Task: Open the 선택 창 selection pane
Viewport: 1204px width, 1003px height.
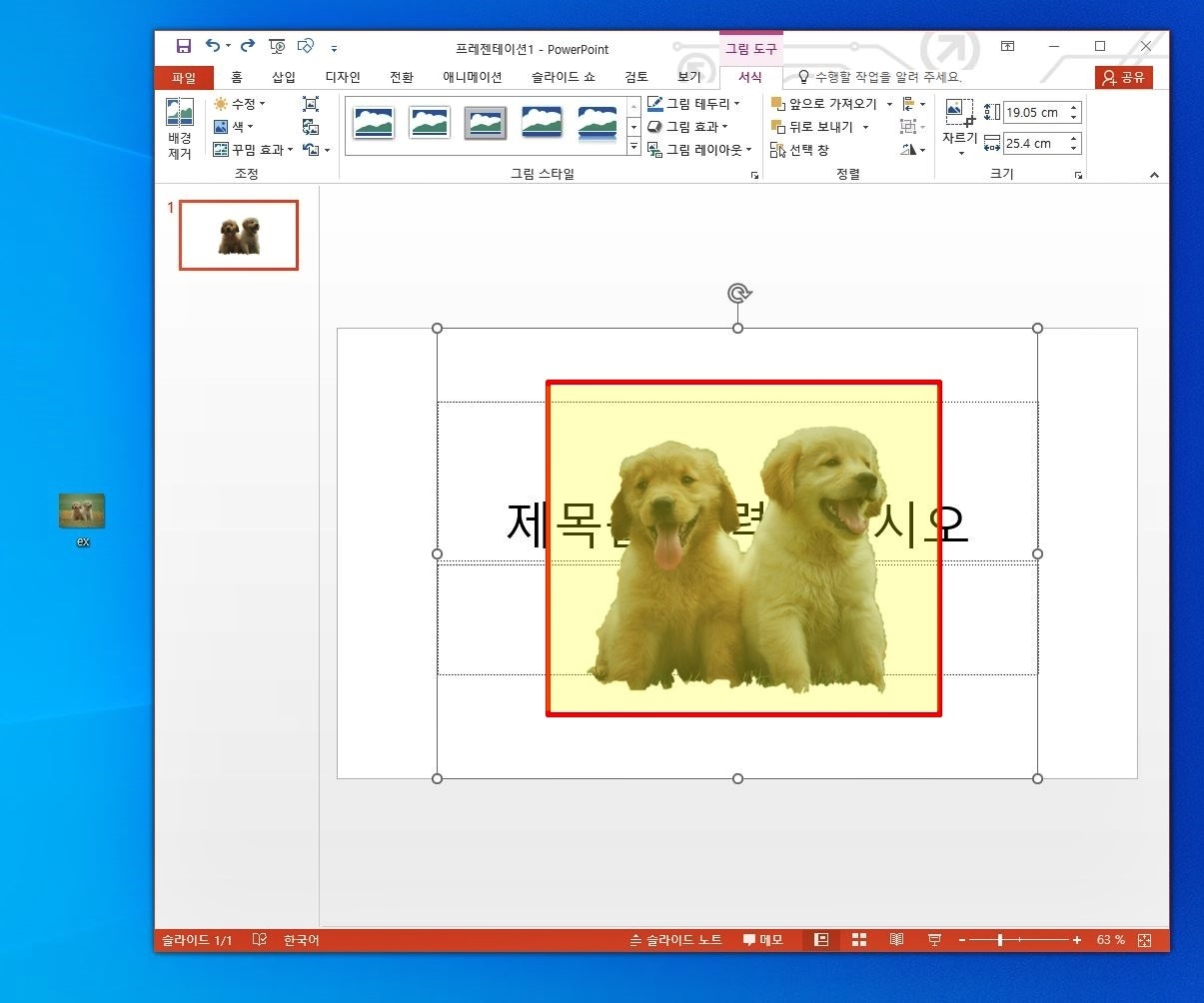Action: (799, 150)
